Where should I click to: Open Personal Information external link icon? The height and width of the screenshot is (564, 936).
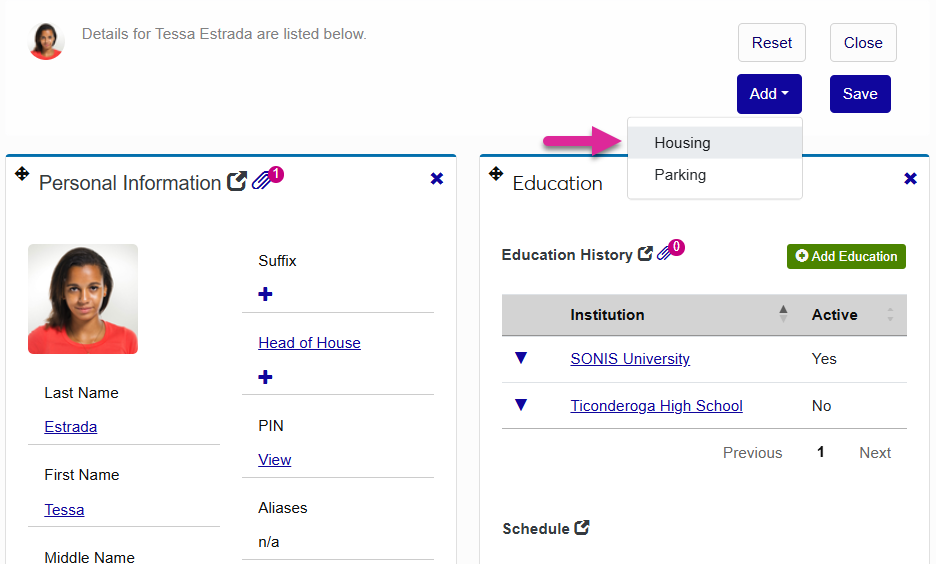point(237,182)
